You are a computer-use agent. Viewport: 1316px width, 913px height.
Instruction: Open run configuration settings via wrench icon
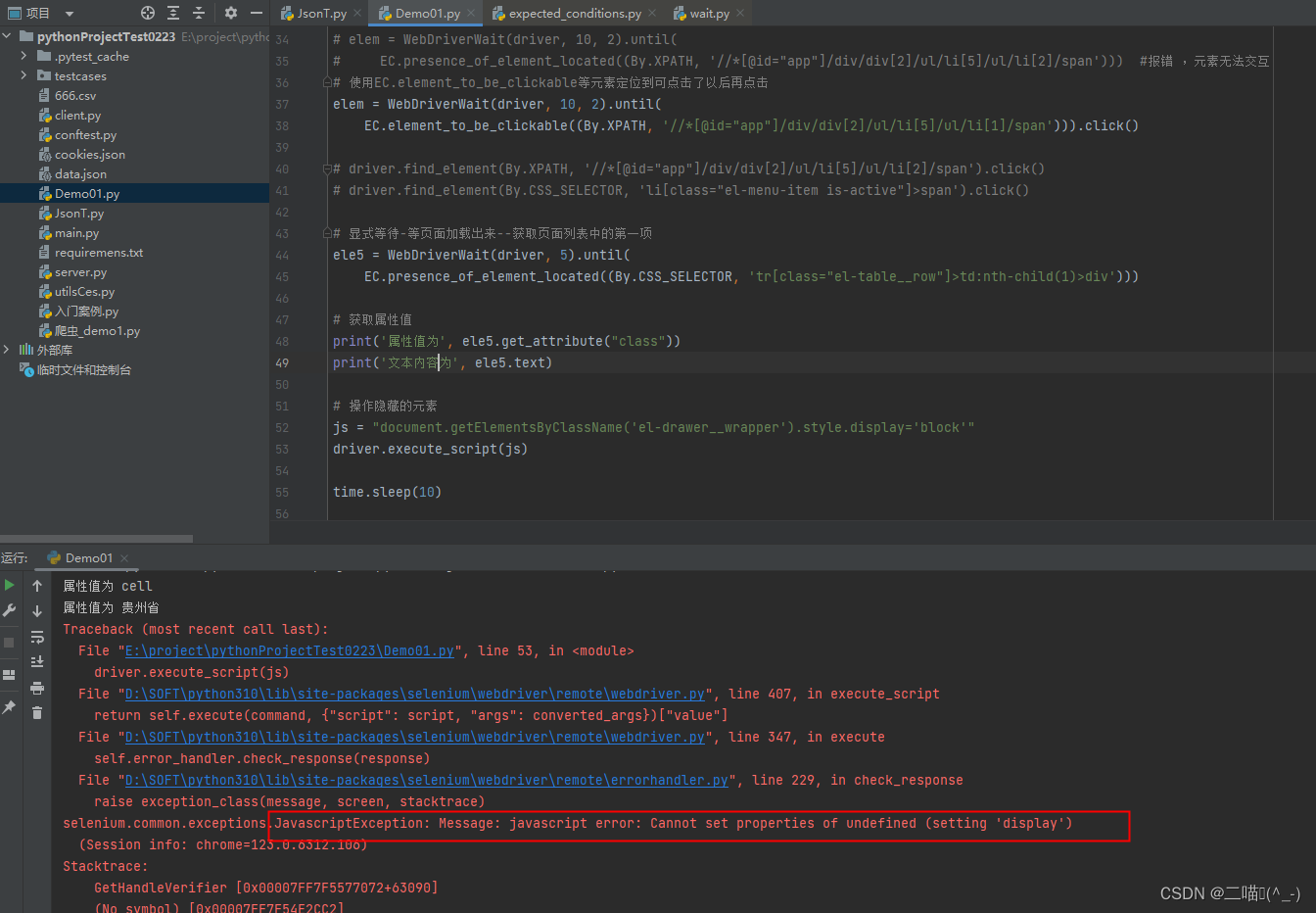click(9, 609)
